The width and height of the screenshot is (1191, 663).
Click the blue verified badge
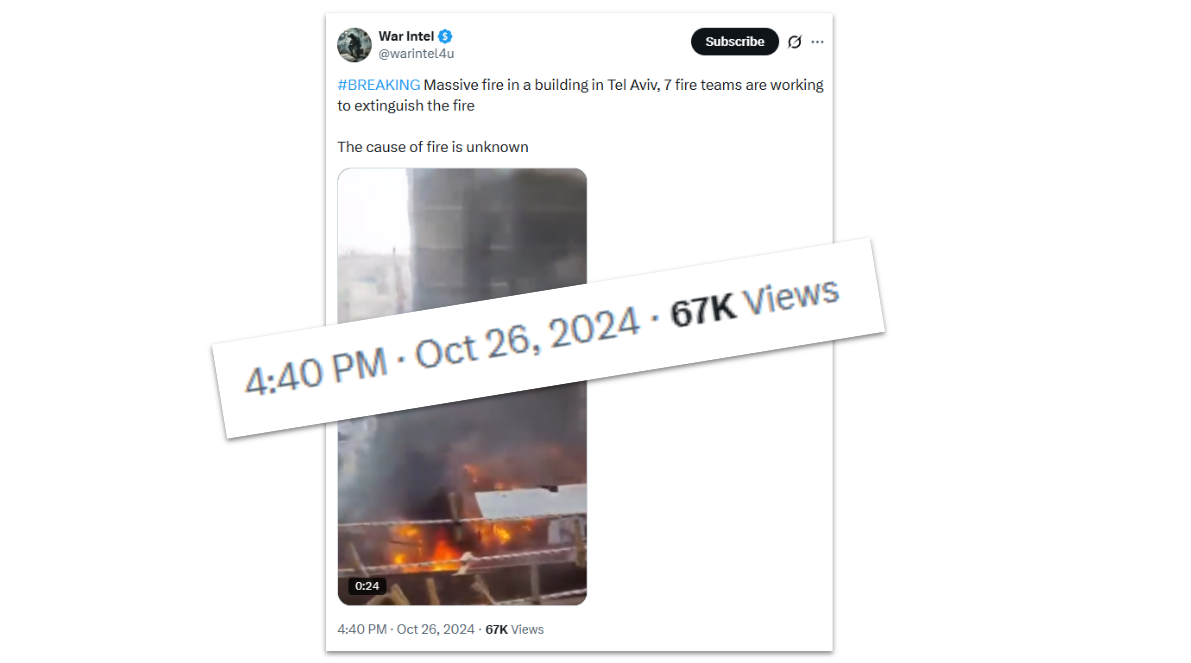click(445, 37)
